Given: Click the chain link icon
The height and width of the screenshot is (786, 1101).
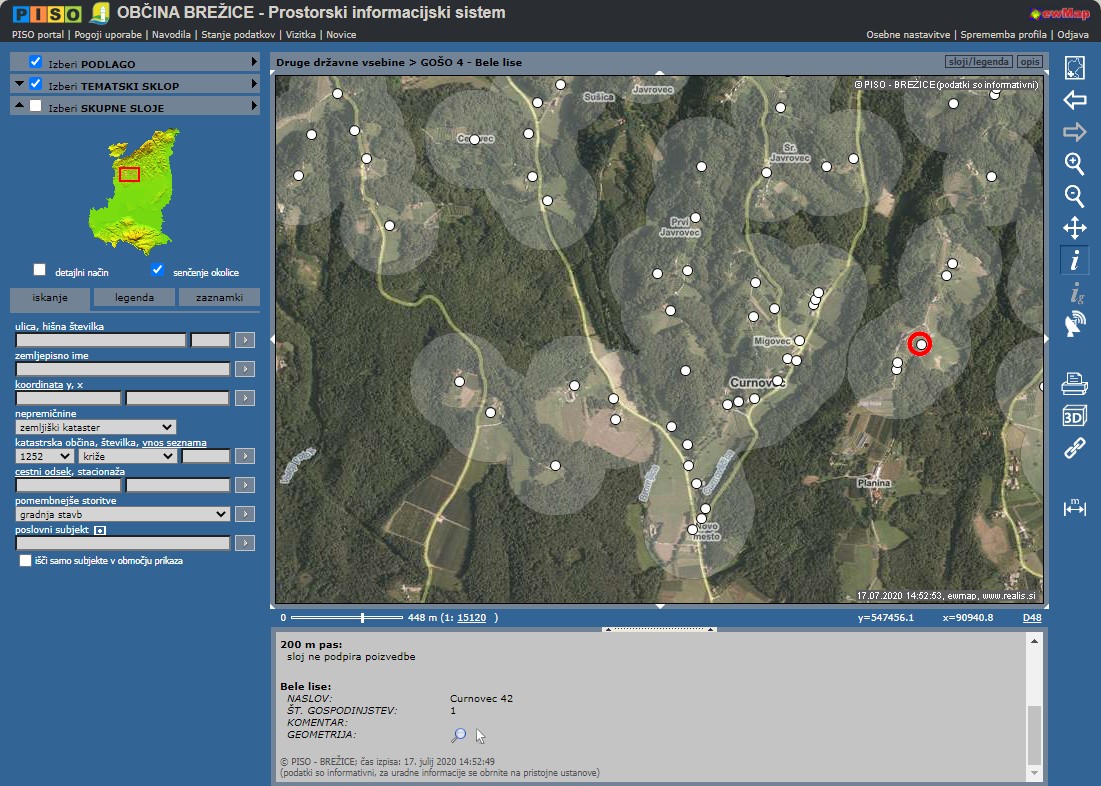Looking at the screenshot, I should click(1074, 448).
